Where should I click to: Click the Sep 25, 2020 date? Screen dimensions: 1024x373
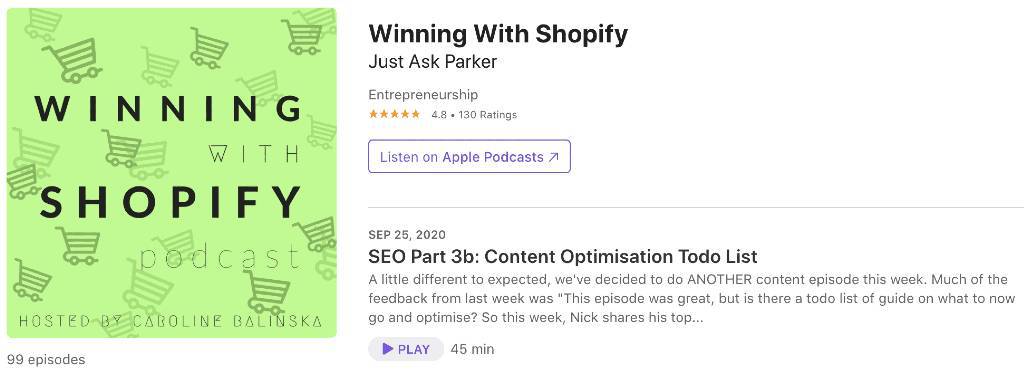coord(408,235)
